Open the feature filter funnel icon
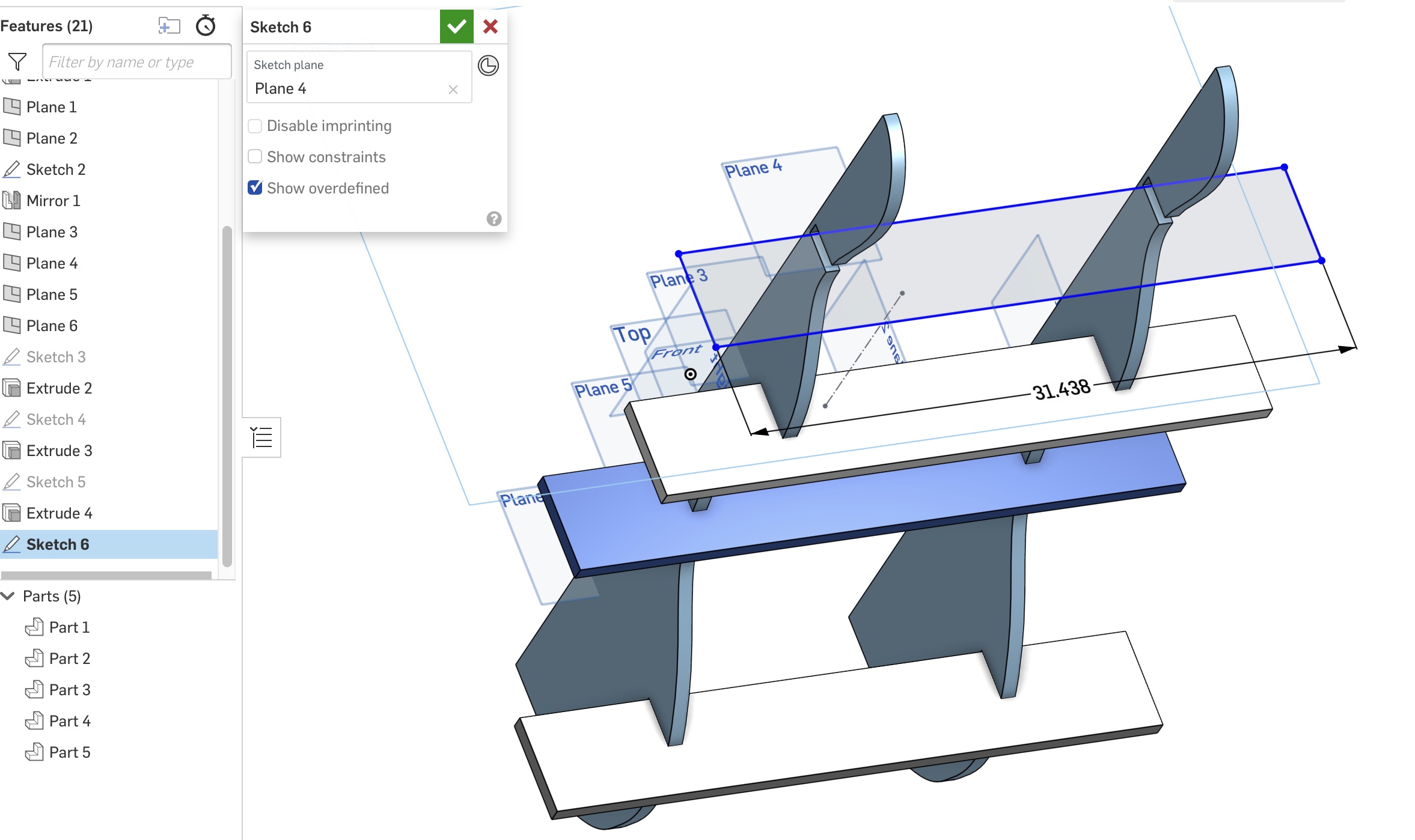 [17, 61]
